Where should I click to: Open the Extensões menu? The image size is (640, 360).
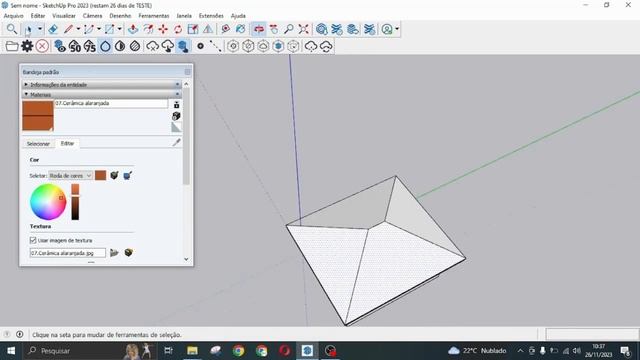(x=211, y=16)
